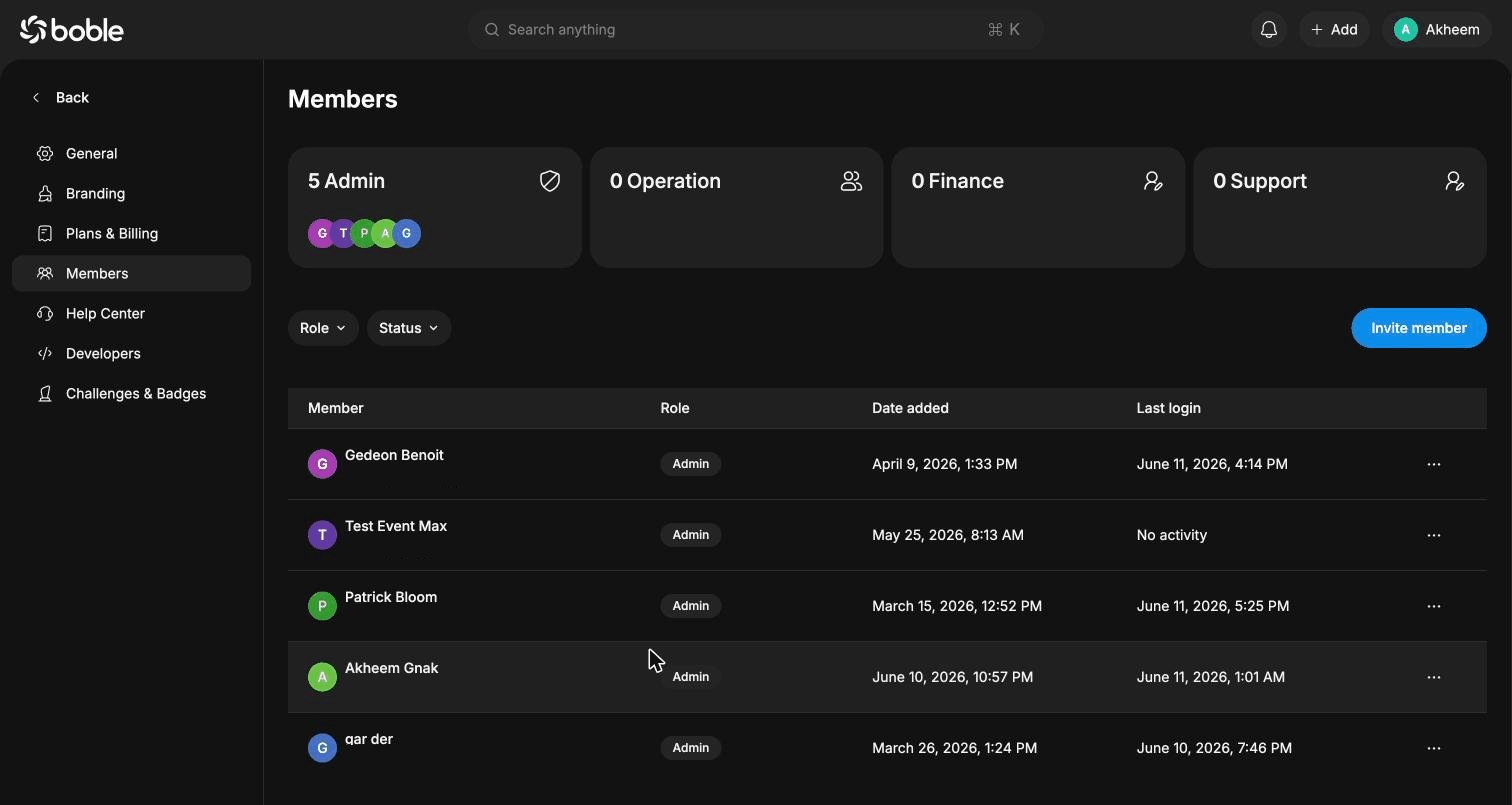This screenshot has width=1512, height=805.
Task: Click Patrick Bloom's P avatar in table
Action: tap(322, 606)
